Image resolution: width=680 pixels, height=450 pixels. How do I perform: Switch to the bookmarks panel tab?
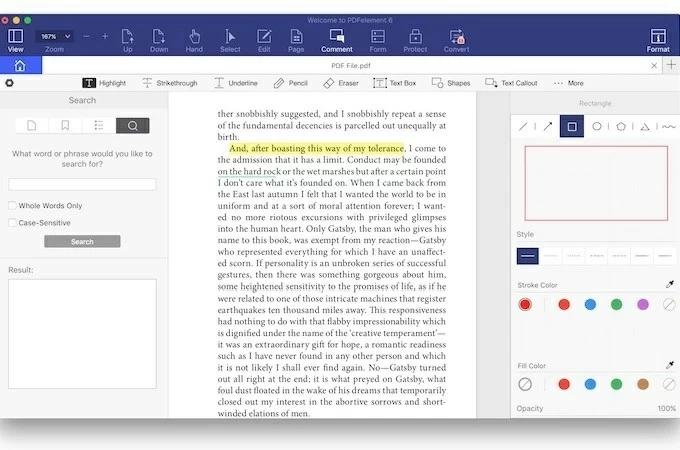pyautogui.click(x=65, y=125)
